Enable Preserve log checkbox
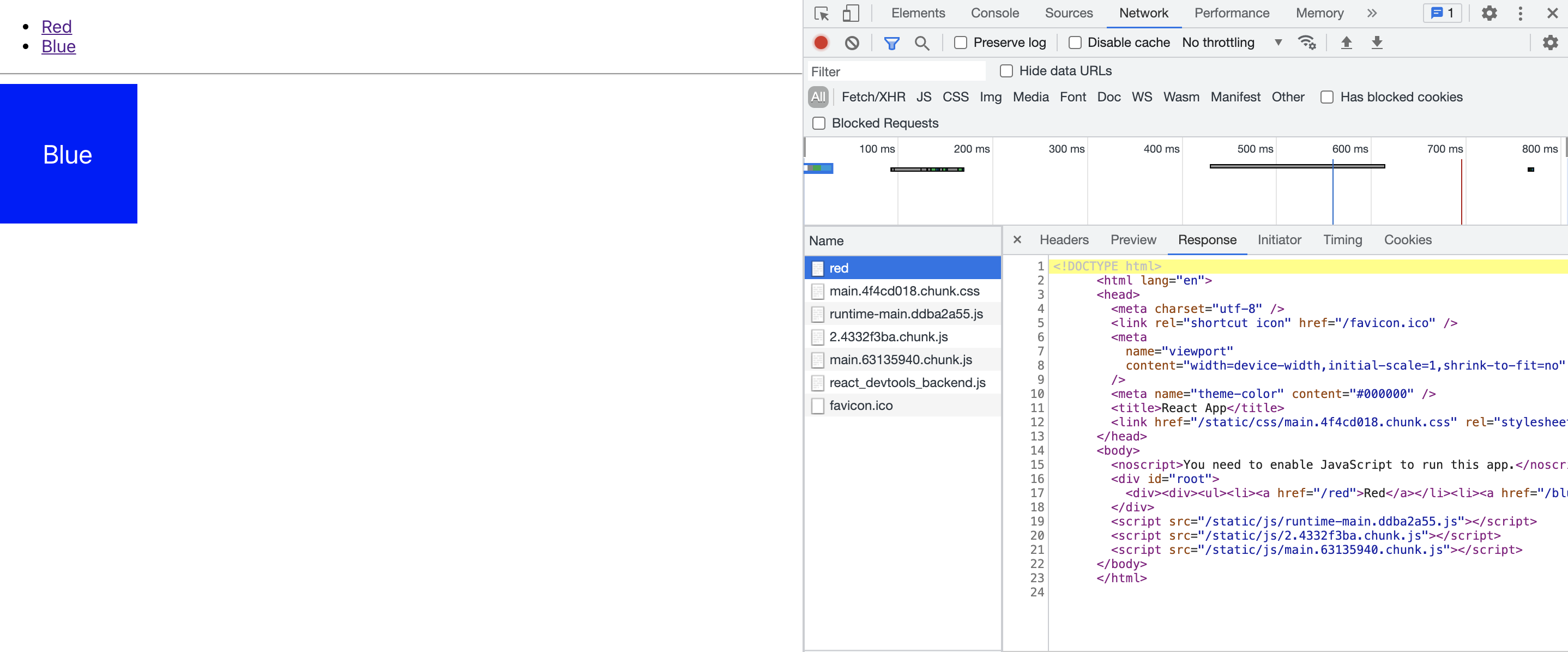The width and height of the screenshot is (1568, 652). (961, 43)
